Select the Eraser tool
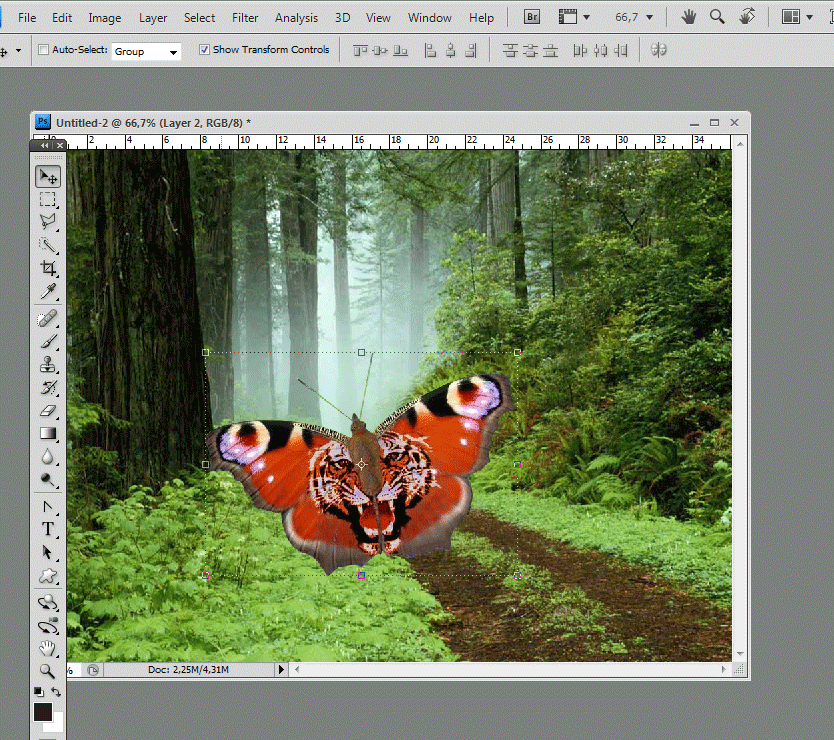This screenshot has height=740, width=834. coord(48,411)
